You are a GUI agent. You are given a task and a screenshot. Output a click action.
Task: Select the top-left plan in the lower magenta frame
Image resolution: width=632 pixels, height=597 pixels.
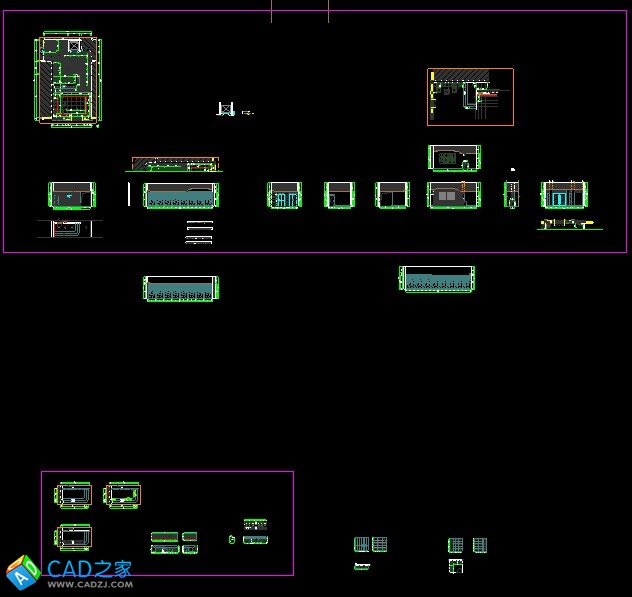tap(74, 495)
